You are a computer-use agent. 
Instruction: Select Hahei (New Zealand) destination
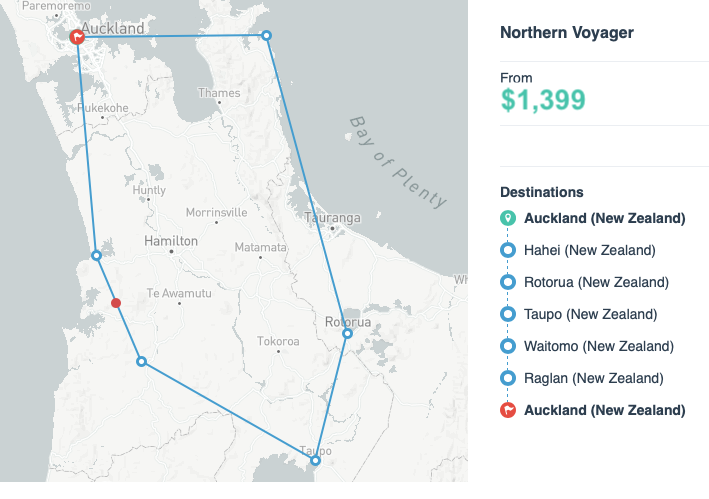[x=590, y=250]
